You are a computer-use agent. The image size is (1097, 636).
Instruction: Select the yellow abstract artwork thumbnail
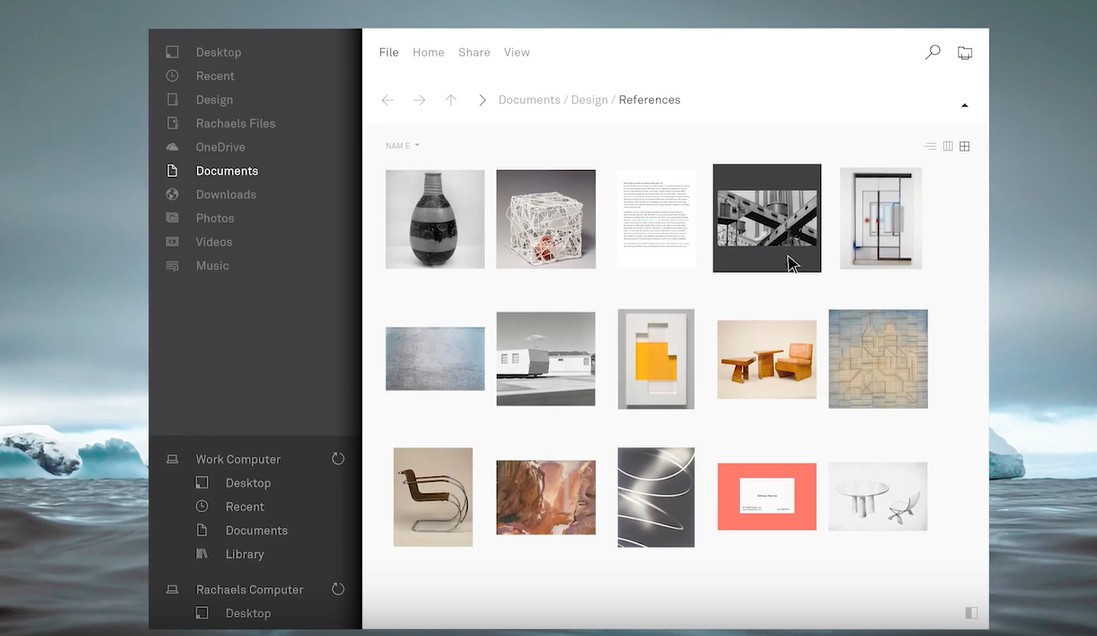[x=655, y=359]
